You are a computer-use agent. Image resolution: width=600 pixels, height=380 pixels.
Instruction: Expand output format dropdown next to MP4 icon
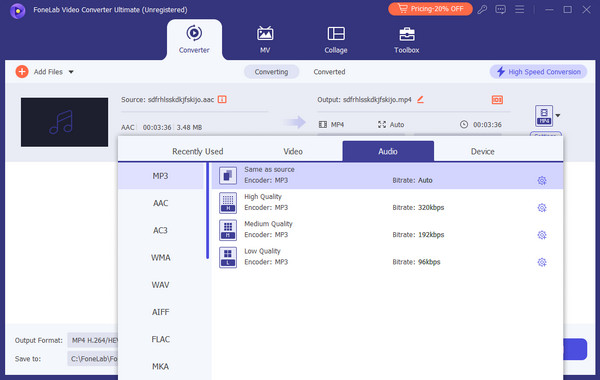[x=558, y=116]
